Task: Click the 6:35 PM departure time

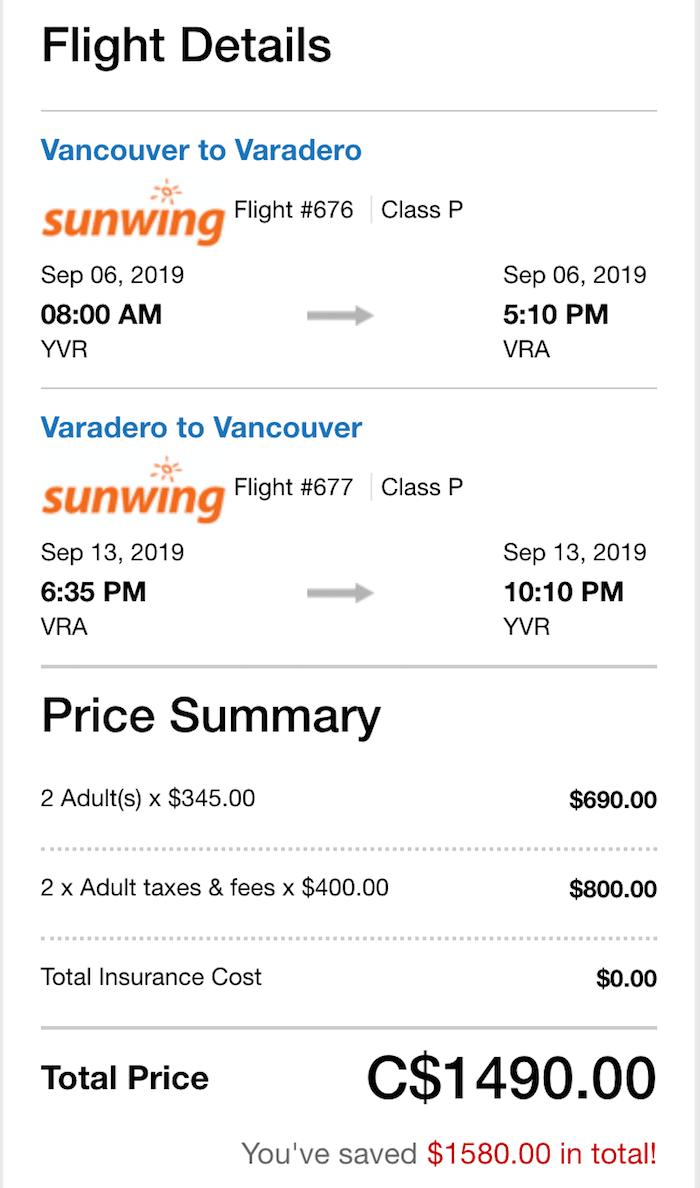Action: (93, 592)
